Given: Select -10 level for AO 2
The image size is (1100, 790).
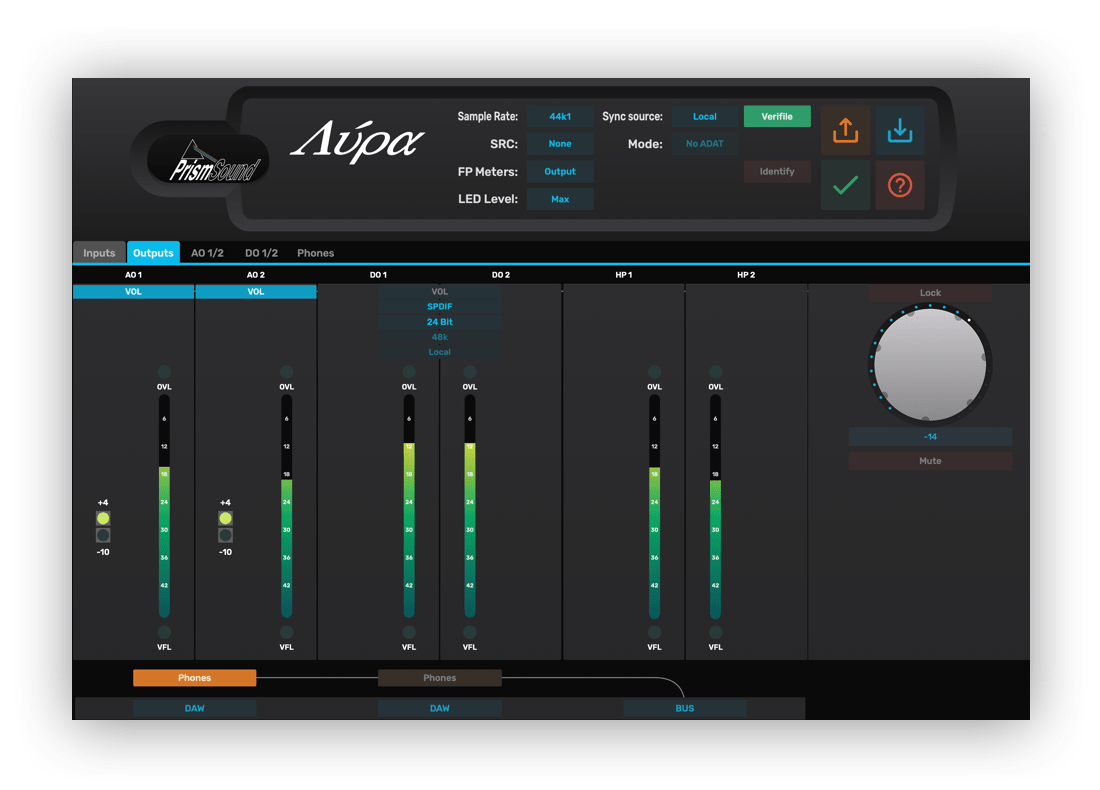Looking at the screenshot, I should click(225, 535).
